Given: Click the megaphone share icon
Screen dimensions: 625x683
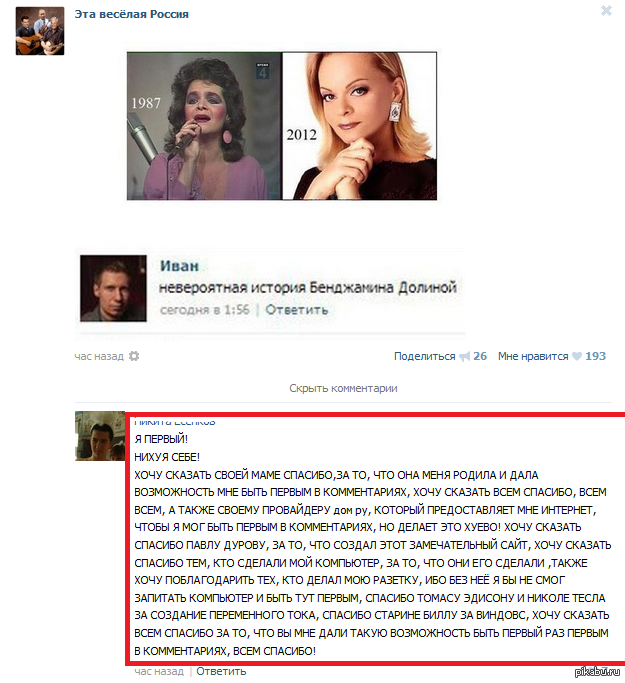Looking at the screenshot, I should click(464, 357).
